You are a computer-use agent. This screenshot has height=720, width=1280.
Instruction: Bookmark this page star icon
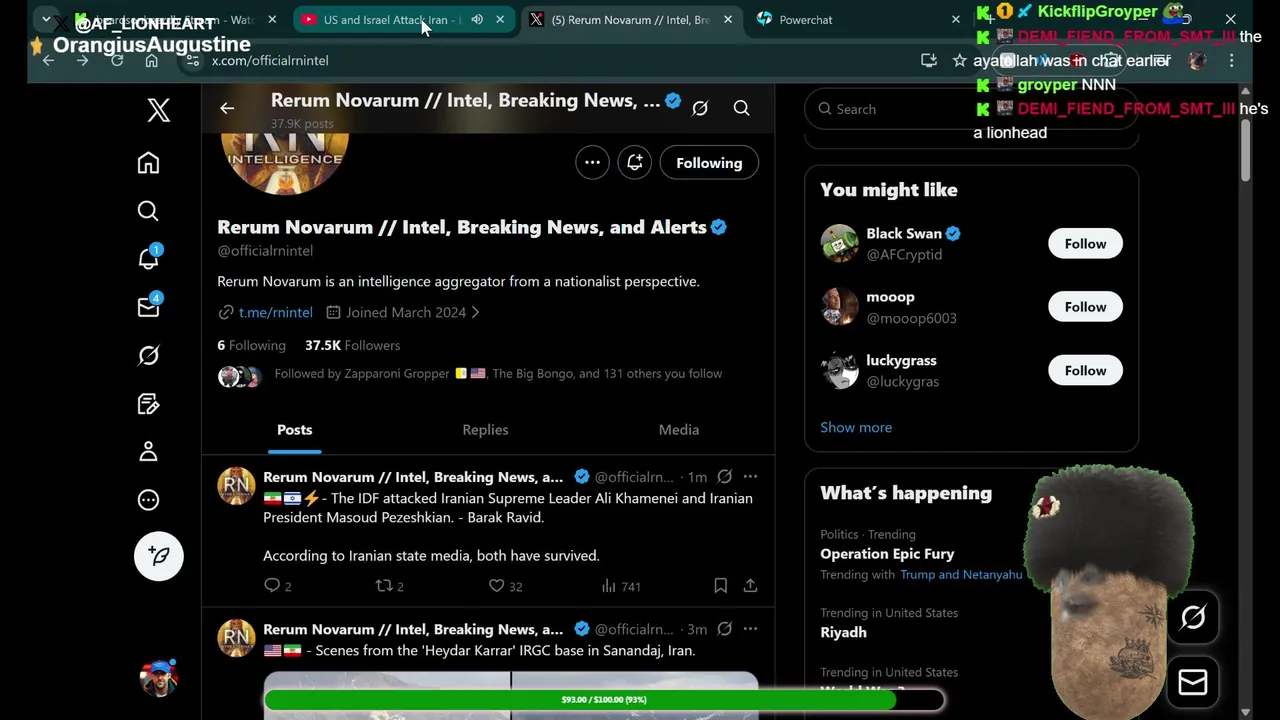(959, 60)
